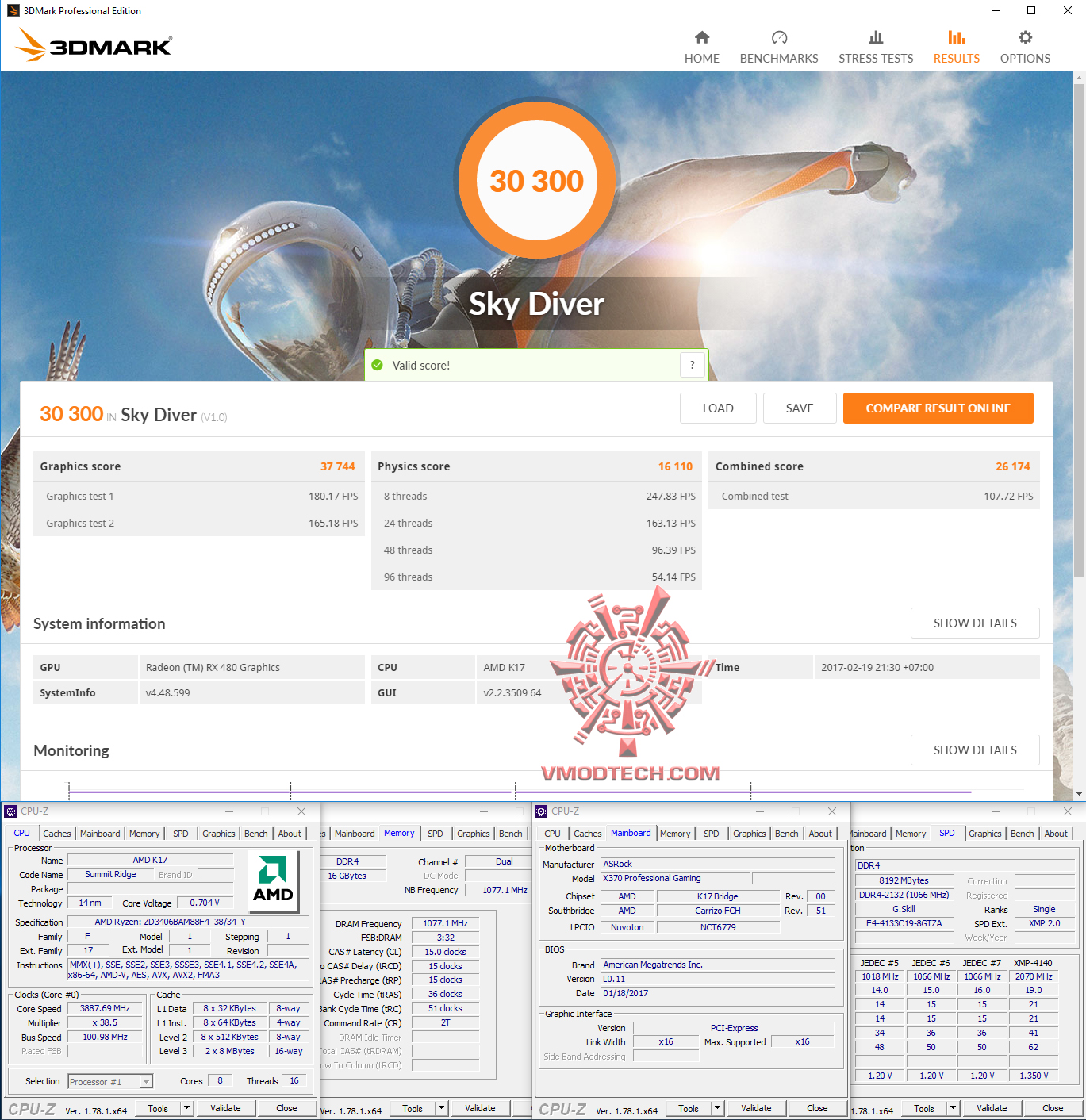The width and height of the screenshot is (1086, 1120).
Task: Click the CAS# Latency value 15.0 clocks
Action: click(x=445, y=952)
